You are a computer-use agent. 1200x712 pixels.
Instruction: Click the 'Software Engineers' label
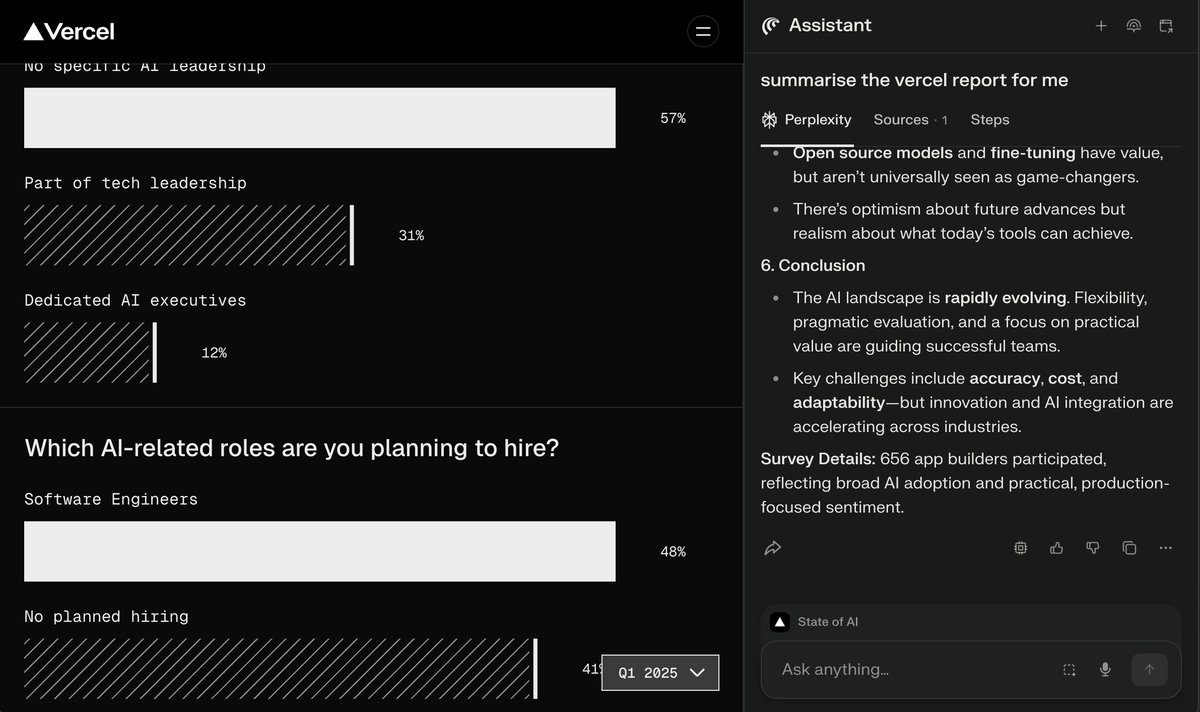[111, 499]
